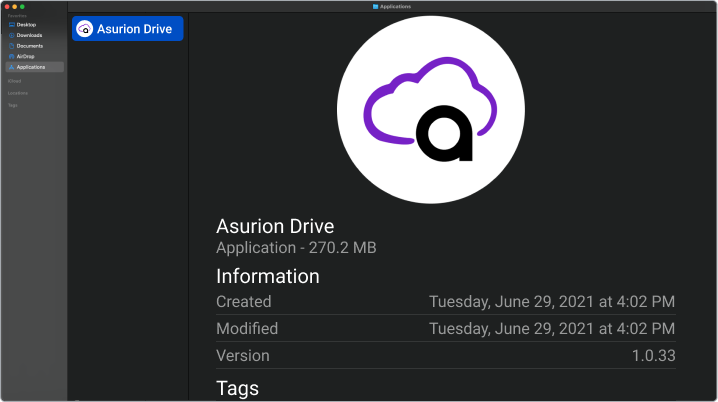Click the Asurion Drive name in preview pane
Viewport: 718px width, 402px height.
click(x=275, y=226)
